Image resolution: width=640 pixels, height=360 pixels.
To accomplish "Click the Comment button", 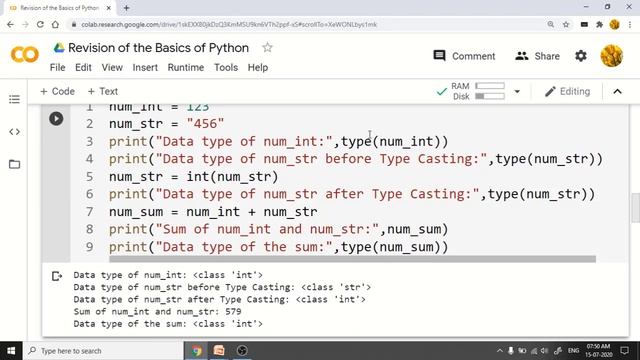I will point(464,56).
